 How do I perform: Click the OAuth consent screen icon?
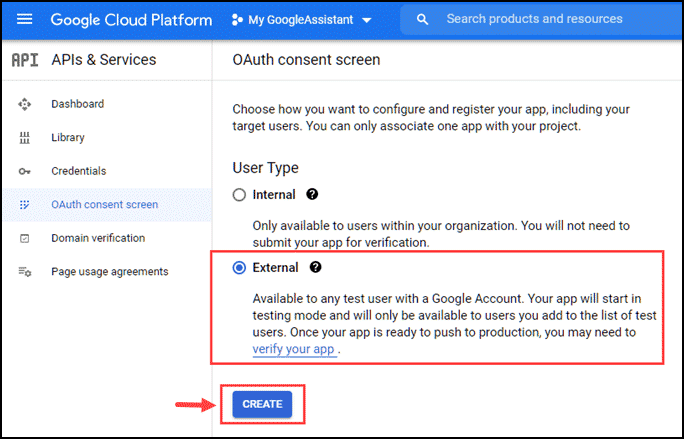24,205
